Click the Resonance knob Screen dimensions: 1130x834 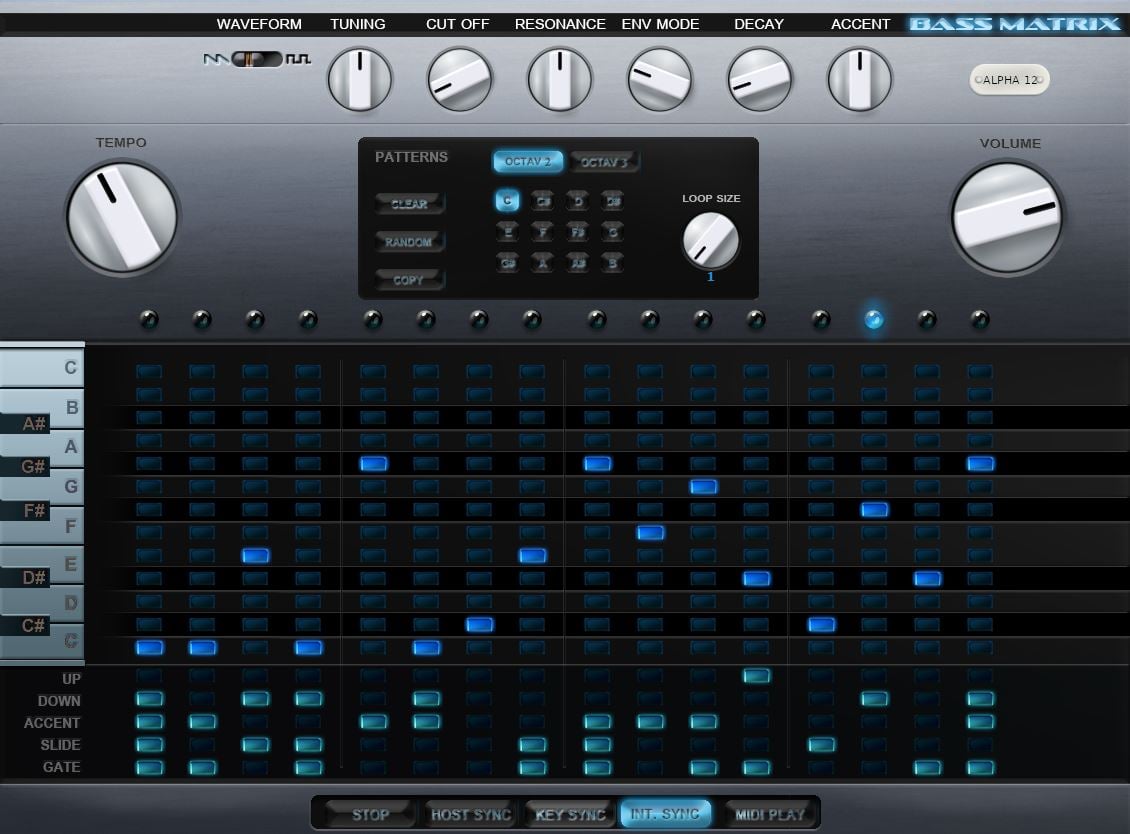[x=559, y=80]
